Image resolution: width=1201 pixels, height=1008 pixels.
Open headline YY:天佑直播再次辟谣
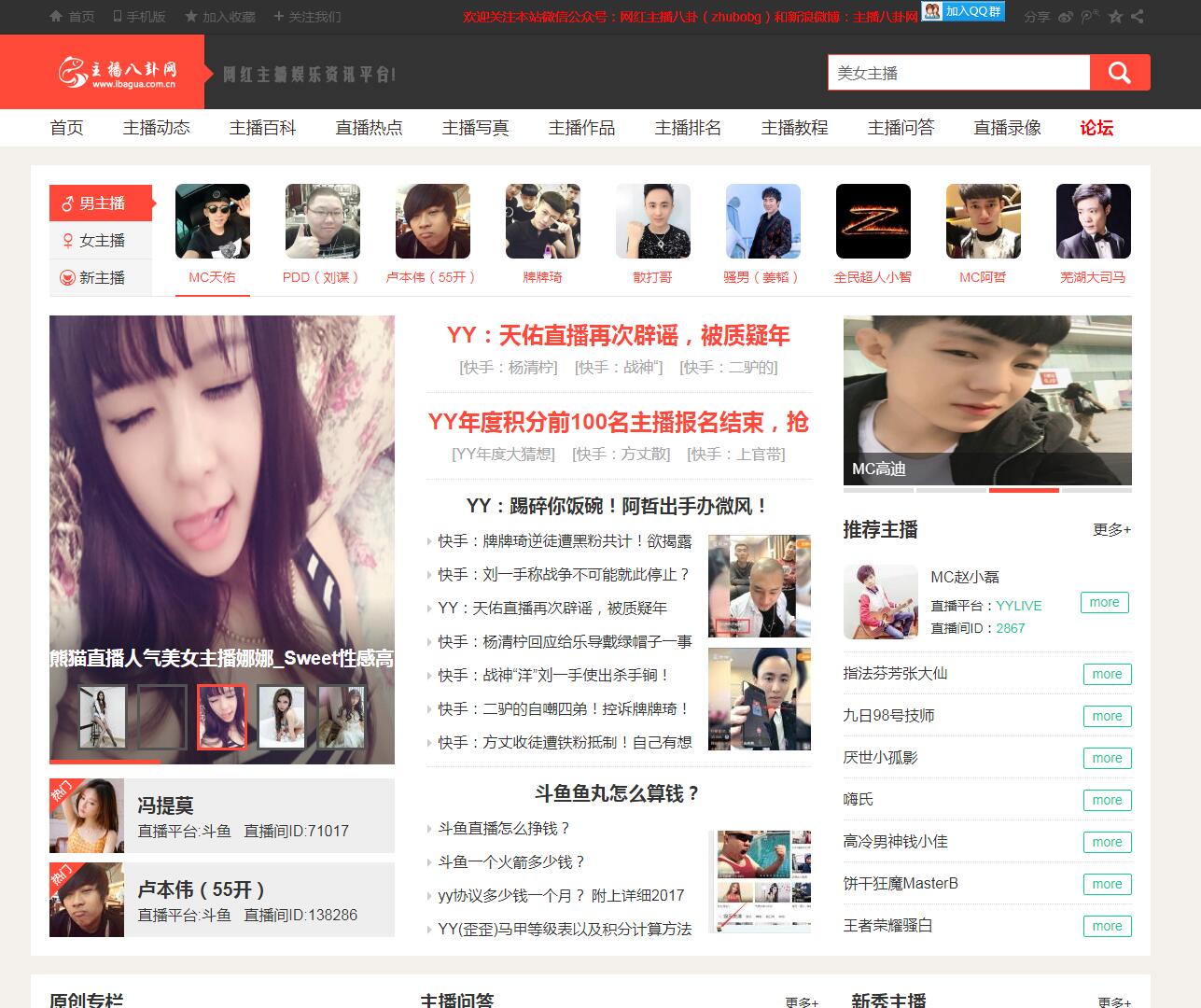(619, 336)
